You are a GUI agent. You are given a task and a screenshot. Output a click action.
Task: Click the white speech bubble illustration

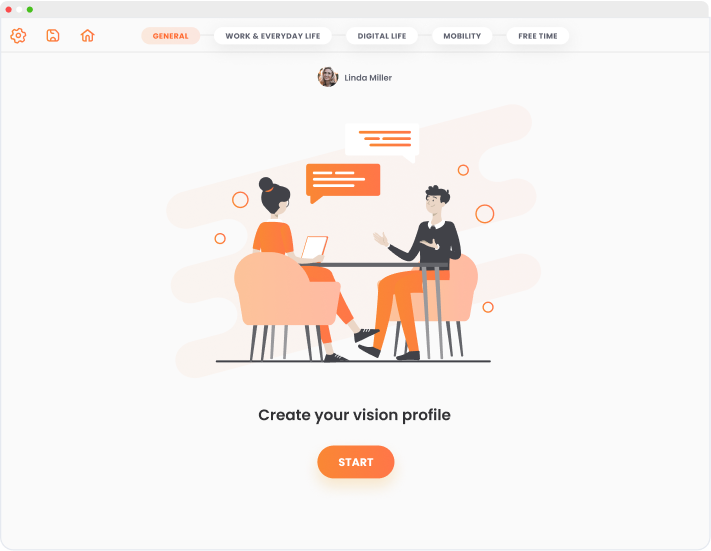[x=382, y=142]
